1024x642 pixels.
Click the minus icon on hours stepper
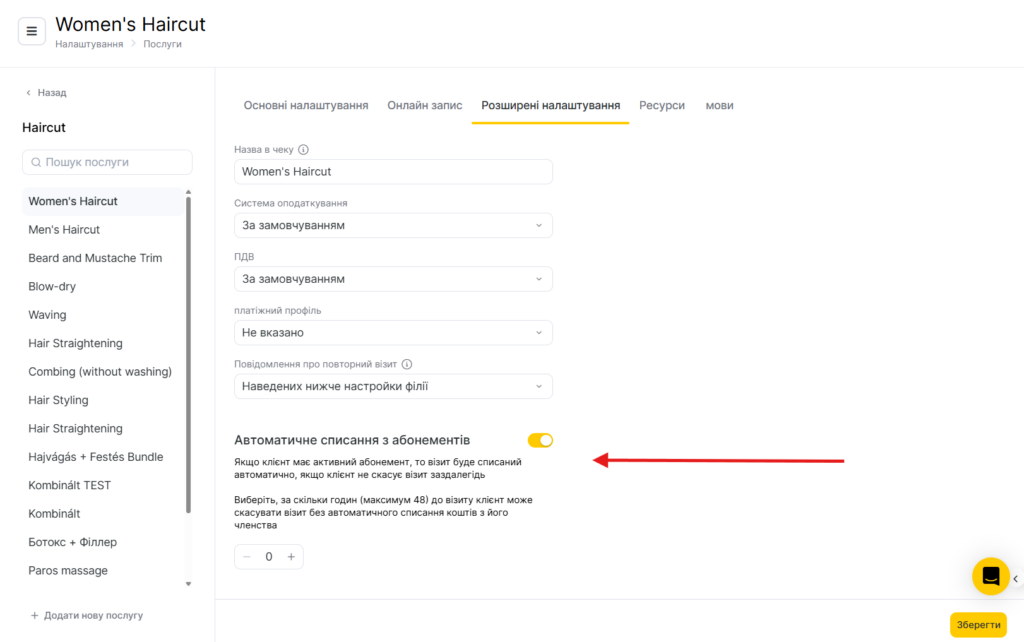[247, 556]
